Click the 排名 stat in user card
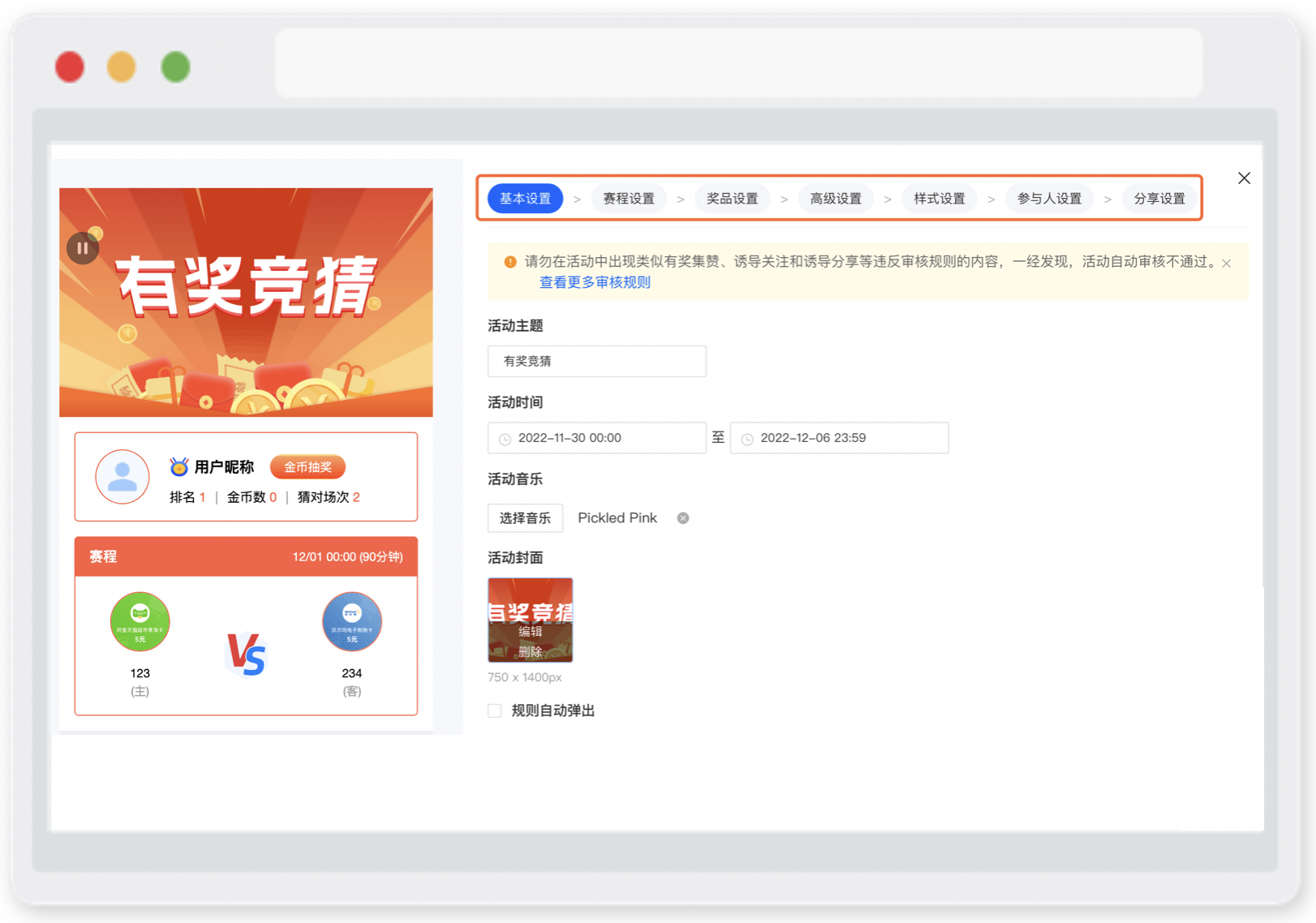This screenshot has width=1316, height=923. click(187, 497)
